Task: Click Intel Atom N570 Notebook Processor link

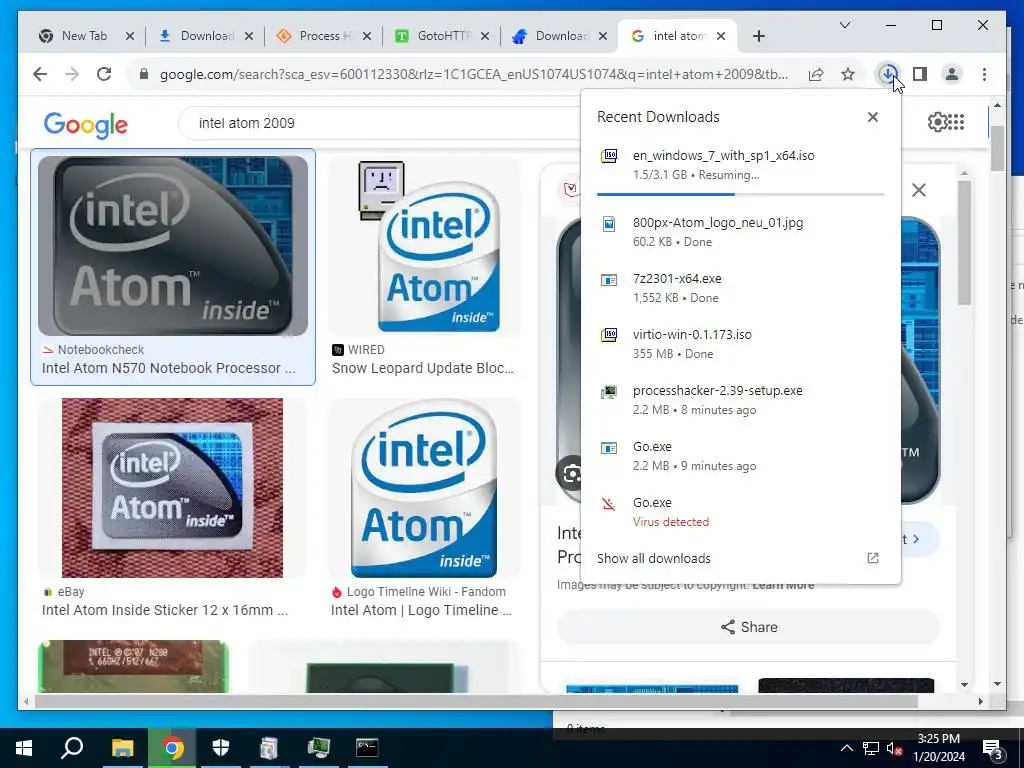Action: (168, 368)
